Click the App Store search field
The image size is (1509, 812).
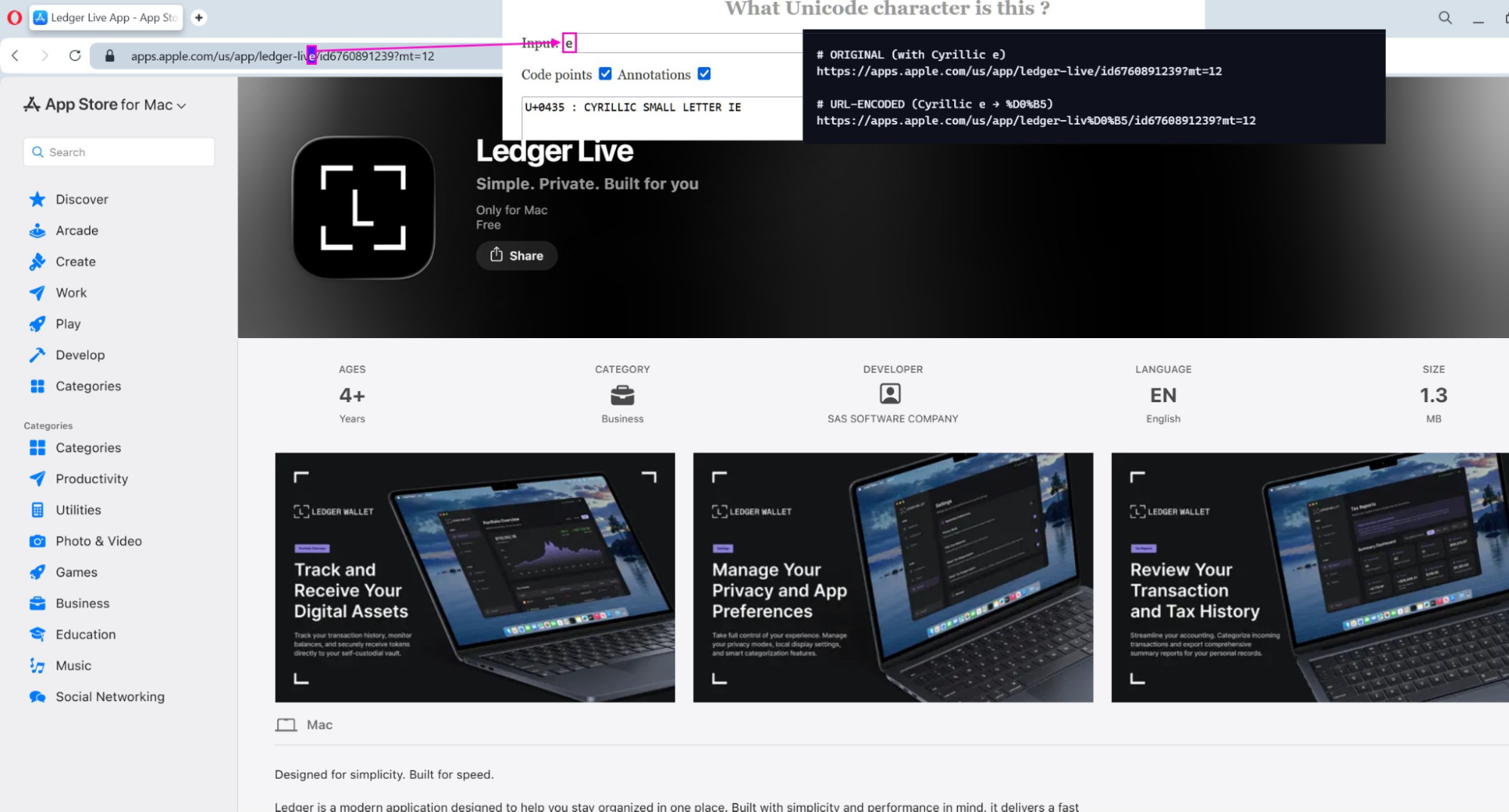point(119,152)
